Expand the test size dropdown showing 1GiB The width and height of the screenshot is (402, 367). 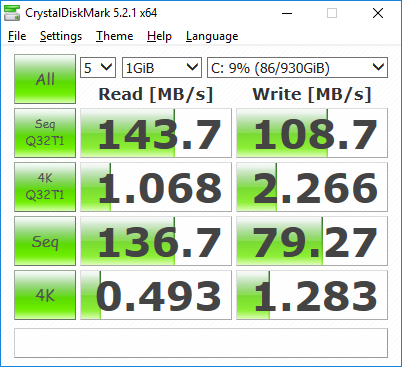[x=162, y=68]
